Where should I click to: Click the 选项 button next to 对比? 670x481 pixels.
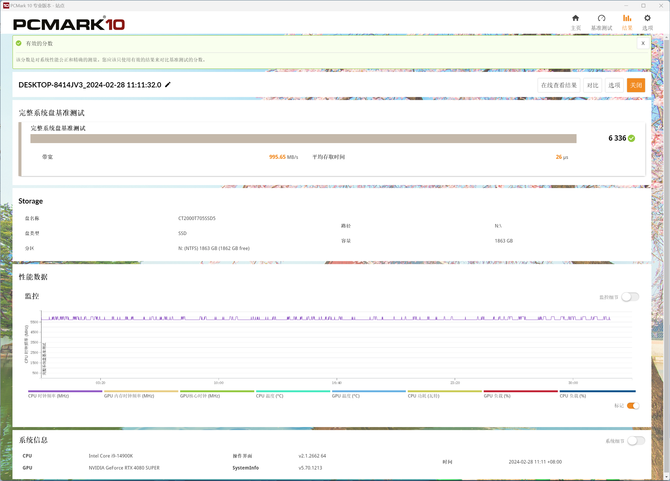(614, 85)
